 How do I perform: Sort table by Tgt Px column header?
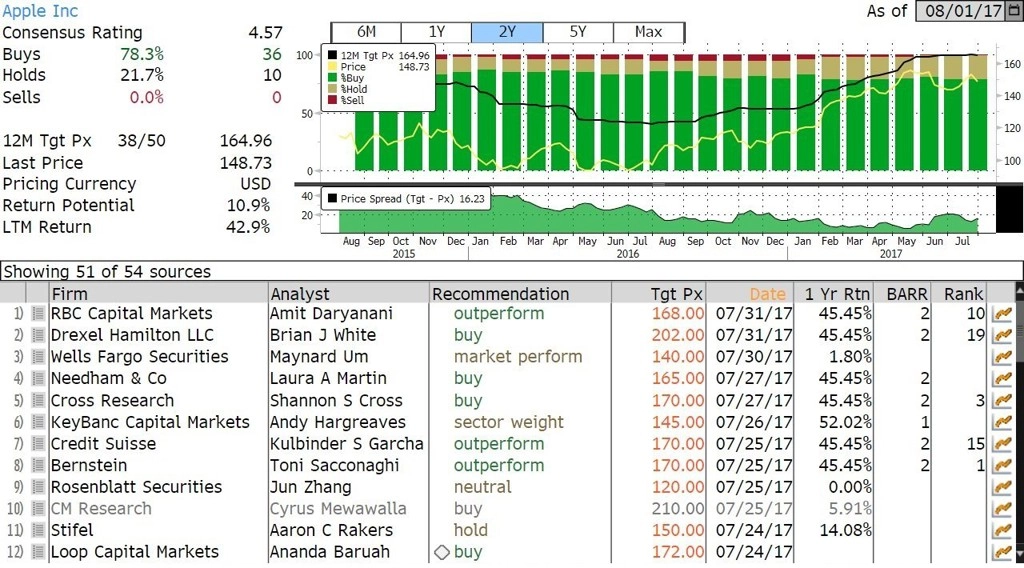pos(658,294)
